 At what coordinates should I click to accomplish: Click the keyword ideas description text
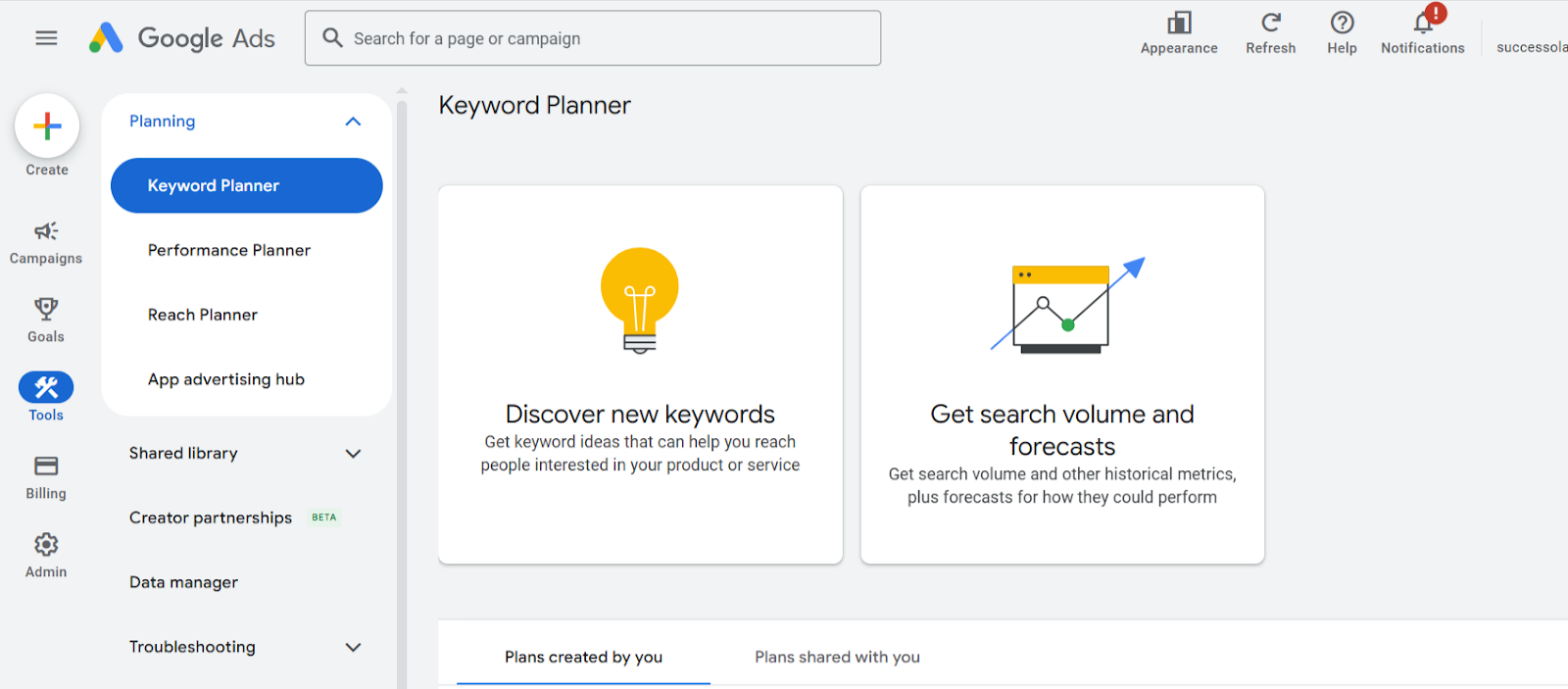640,454
